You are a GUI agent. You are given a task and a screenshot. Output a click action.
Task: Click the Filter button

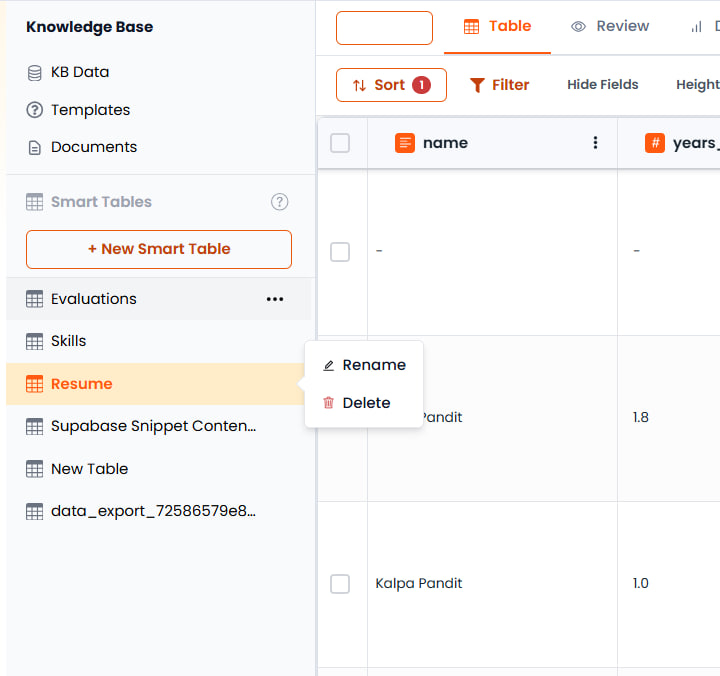click(500, 85)
